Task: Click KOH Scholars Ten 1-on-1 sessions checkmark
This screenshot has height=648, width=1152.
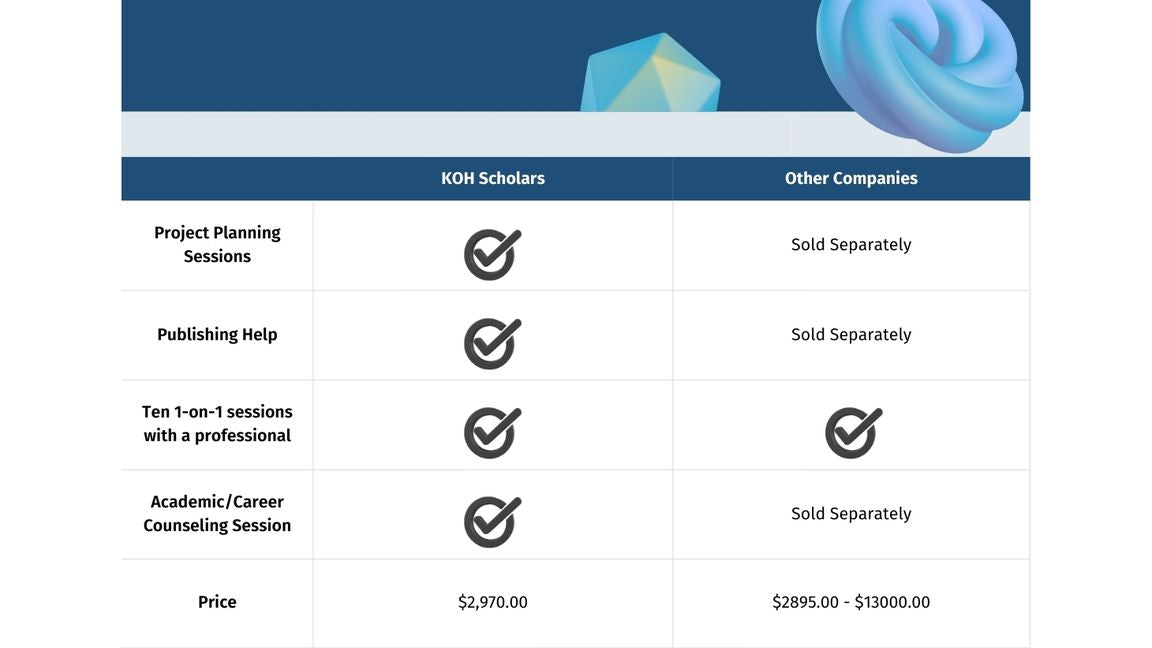Action: tap(492, 432)
